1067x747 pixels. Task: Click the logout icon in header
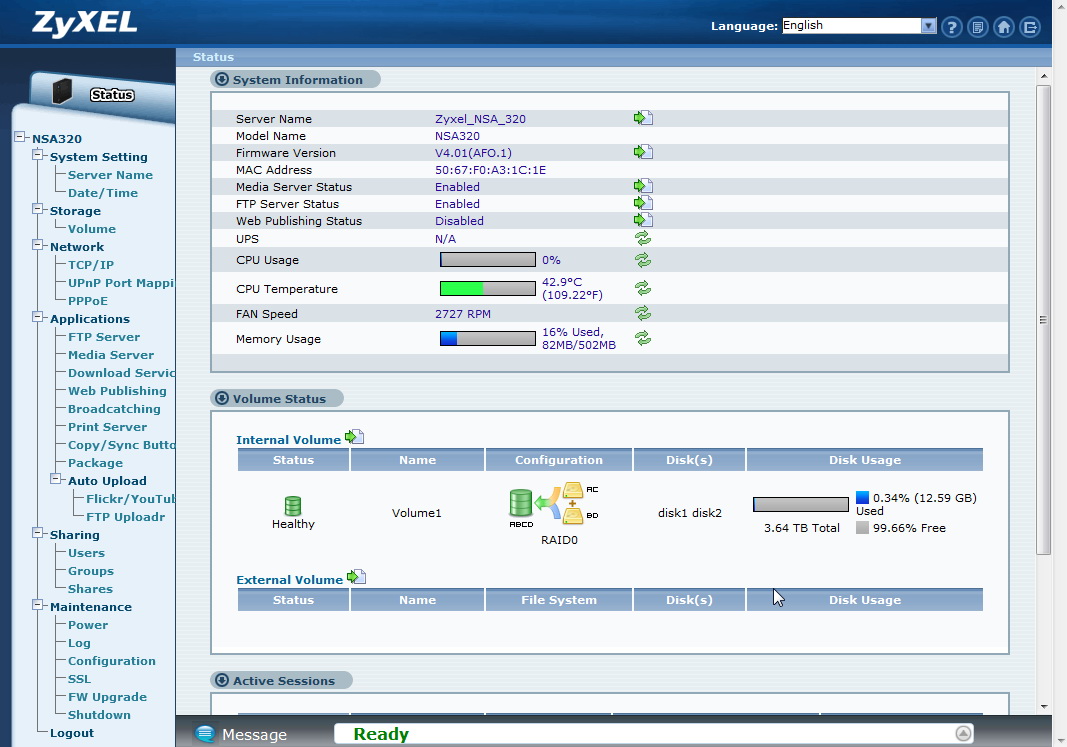click(1030, 27)
